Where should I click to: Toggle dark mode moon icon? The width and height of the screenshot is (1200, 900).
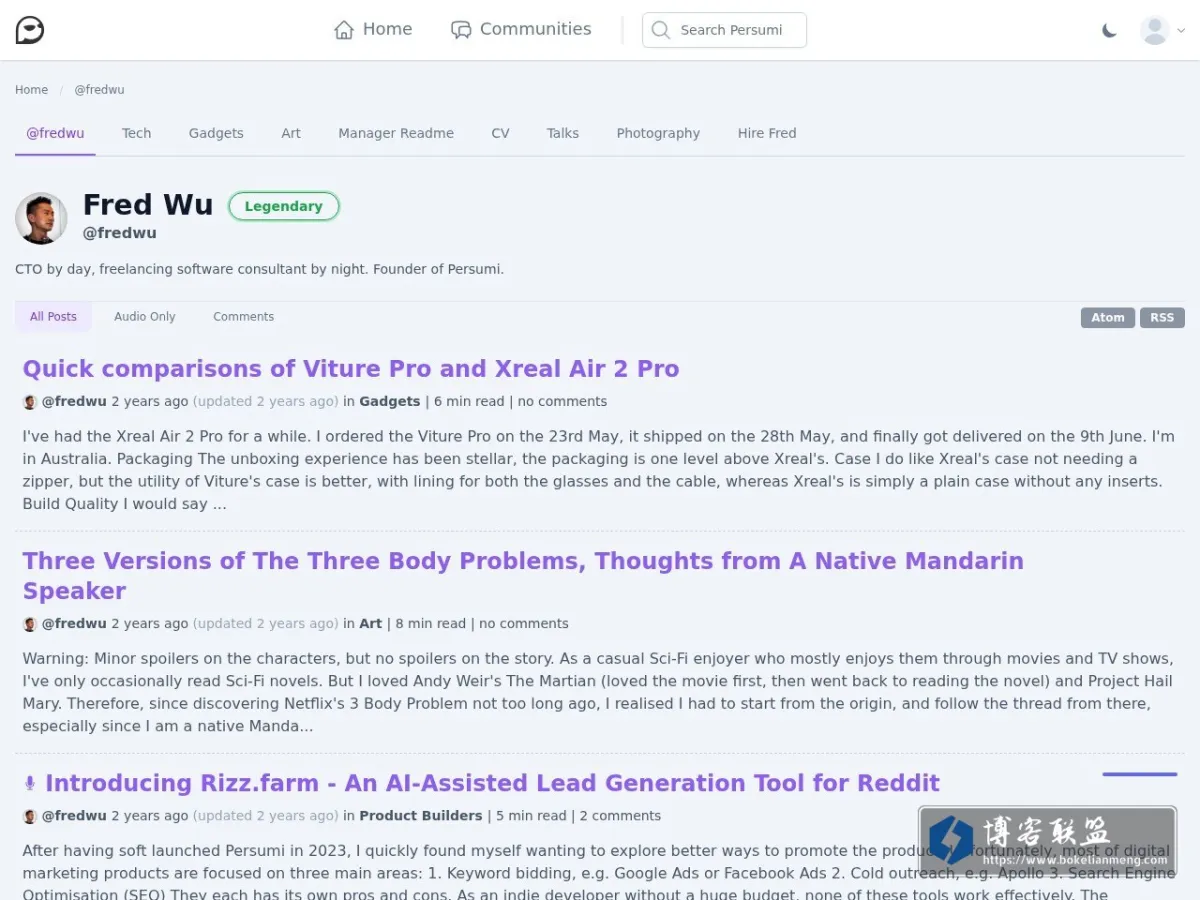1109,30
